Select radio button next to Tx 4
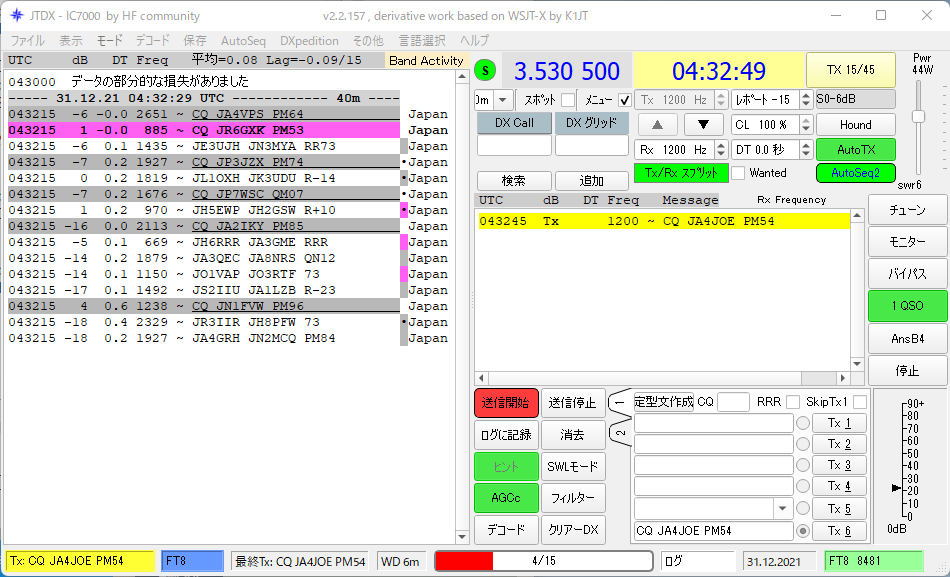 803,487
